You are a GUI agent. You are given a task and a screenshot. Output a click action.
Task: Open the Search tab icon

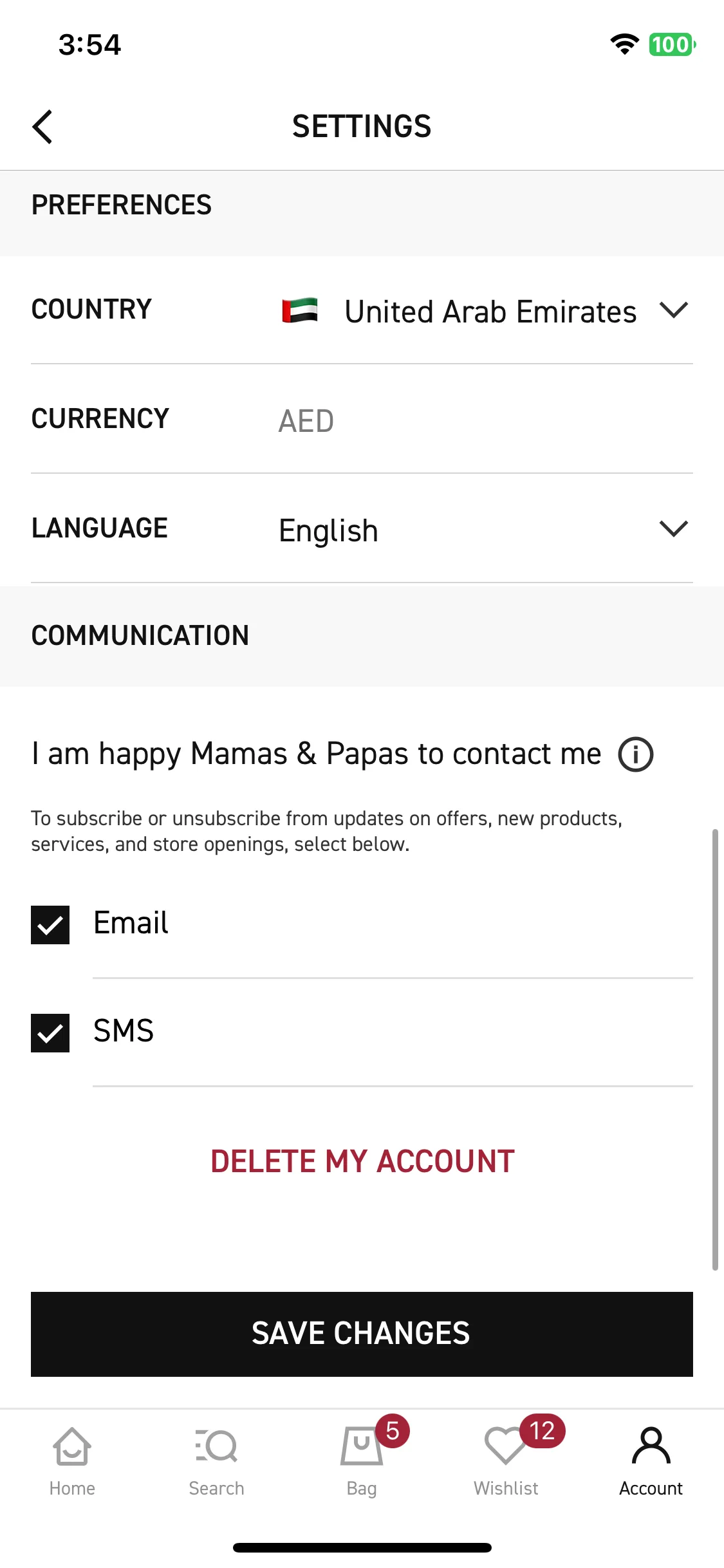coord(216,1446)
